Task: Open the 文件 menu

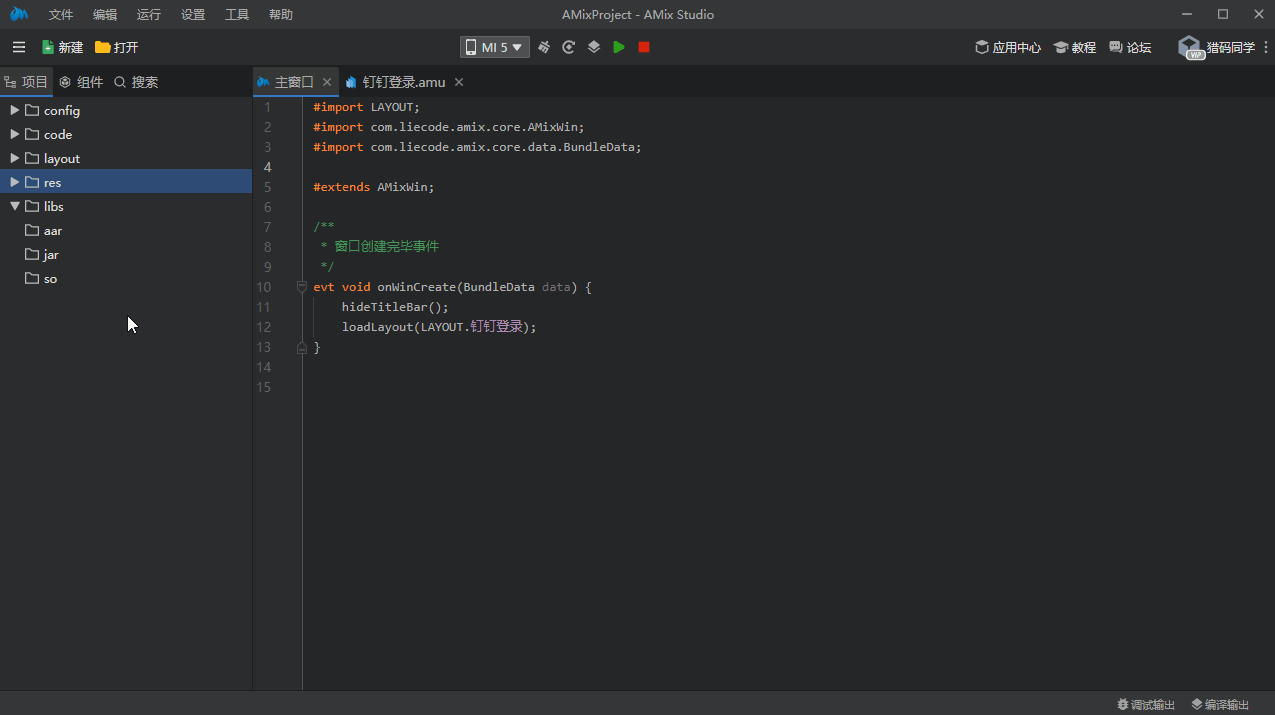Action: 61,15
